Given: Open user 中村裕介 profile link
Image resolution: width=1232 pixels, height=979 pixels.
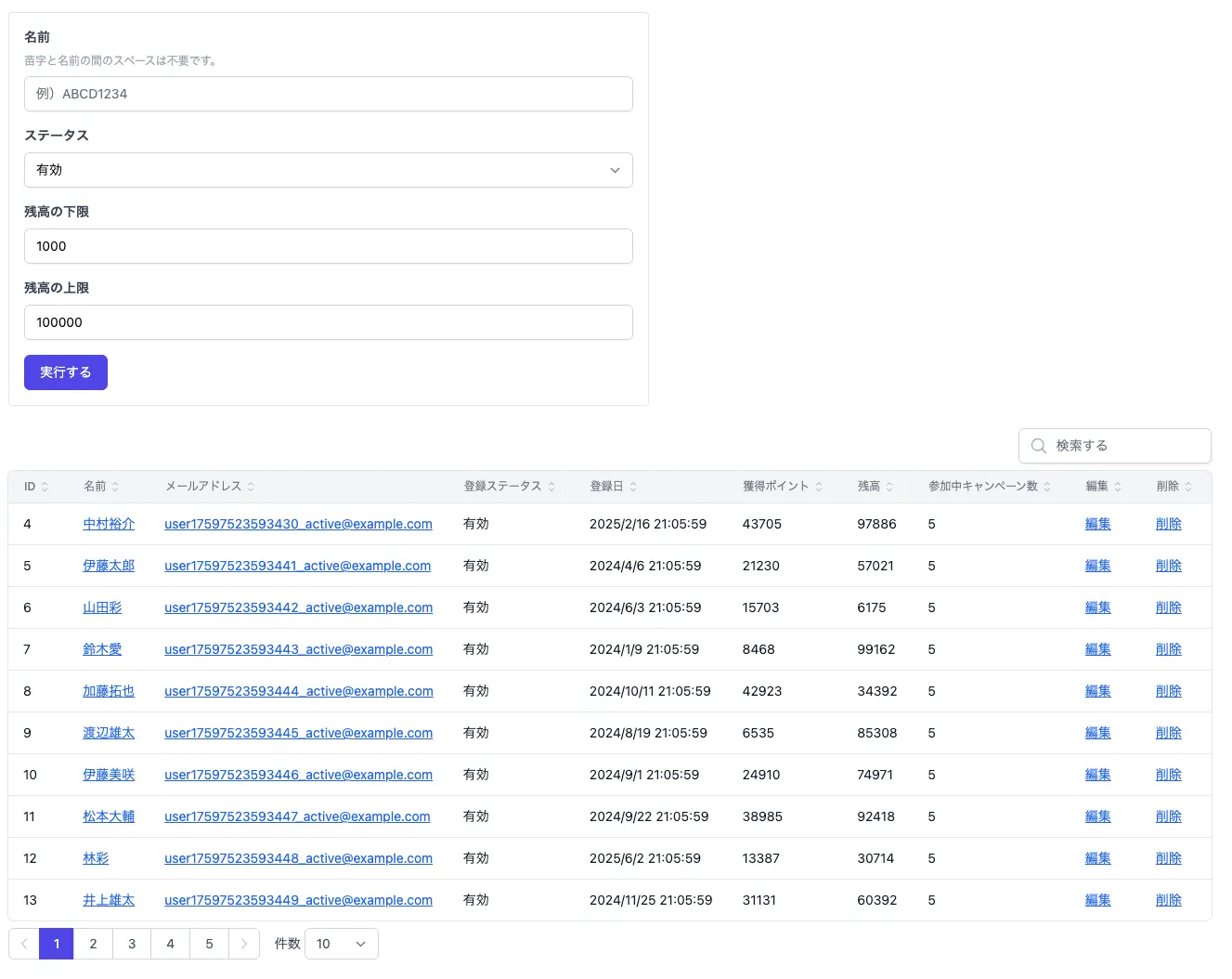Looking at the screenshot, I should (109, 524).
